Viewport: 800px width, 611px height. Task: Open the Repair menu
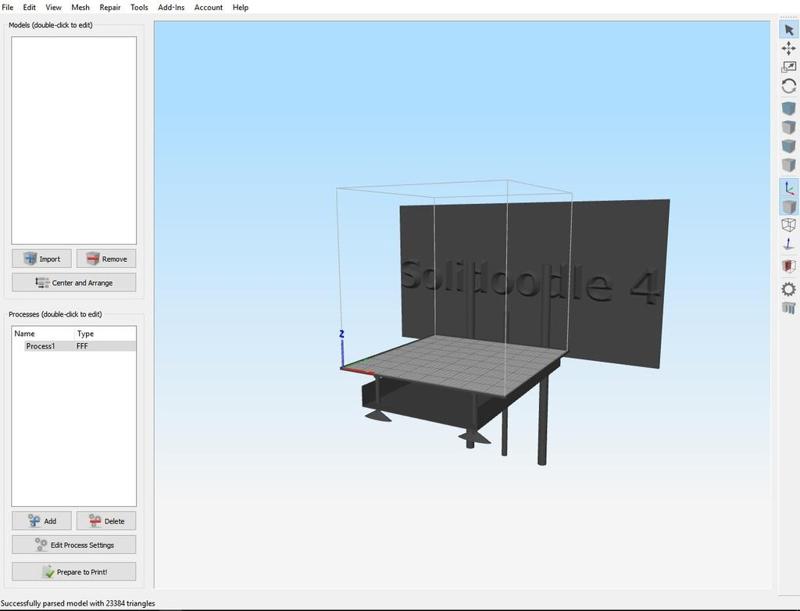point(110,7)
